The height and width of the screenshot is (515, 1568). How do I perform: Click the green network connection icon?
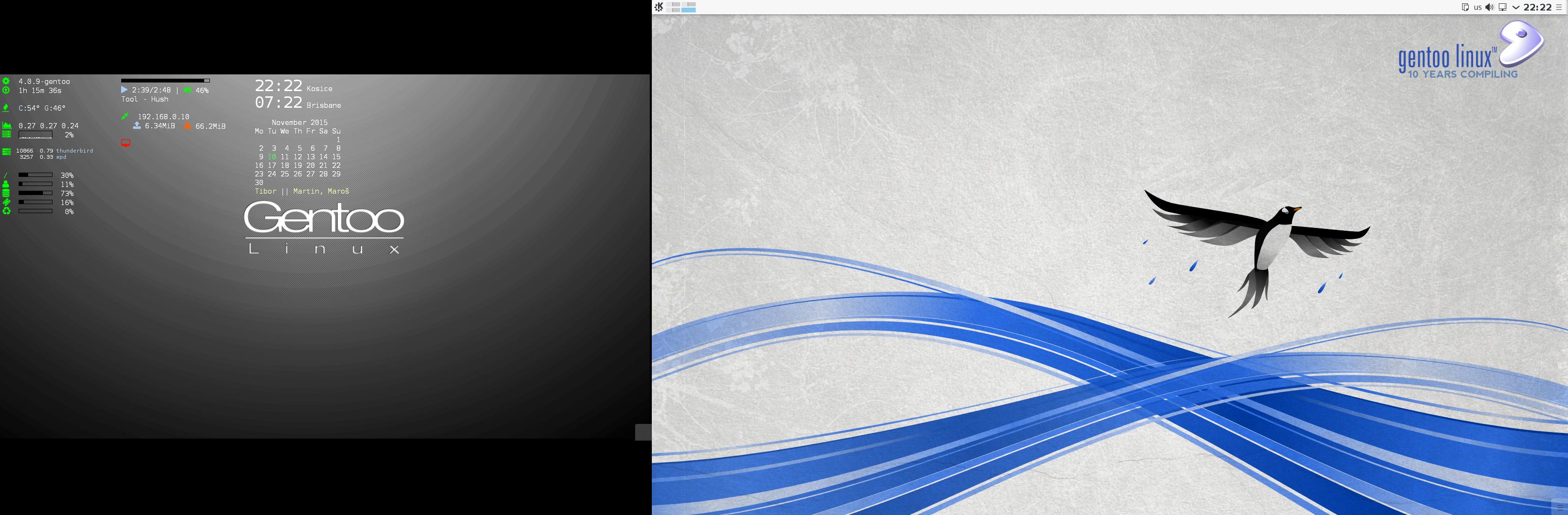(x=125, y=116)
